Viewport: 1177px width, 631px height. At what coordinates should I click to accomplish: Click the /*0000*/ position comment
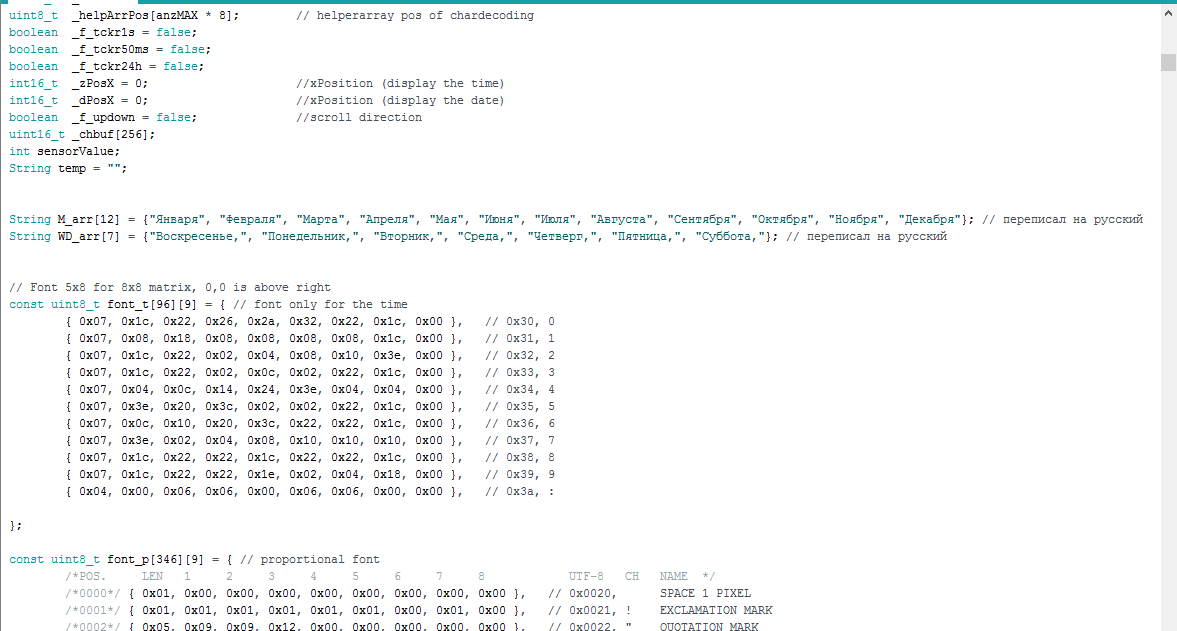point(93,593)
